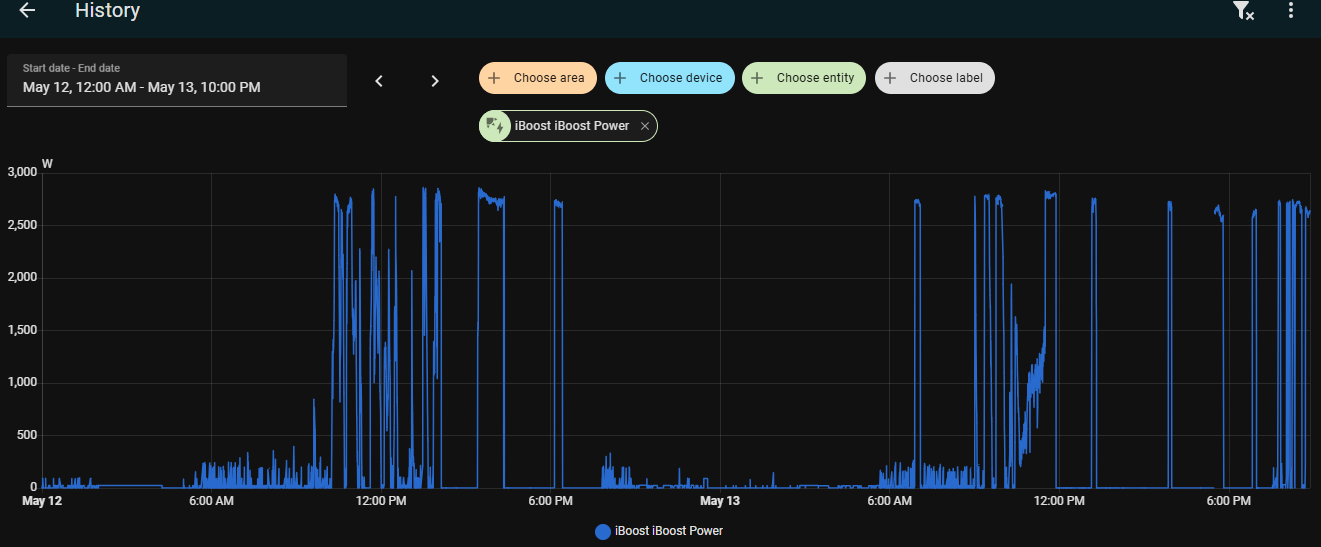Click the 2,500 y-axis label
Image resolution: width=1321 pixels, height=547 pixels.
(21, 225)
